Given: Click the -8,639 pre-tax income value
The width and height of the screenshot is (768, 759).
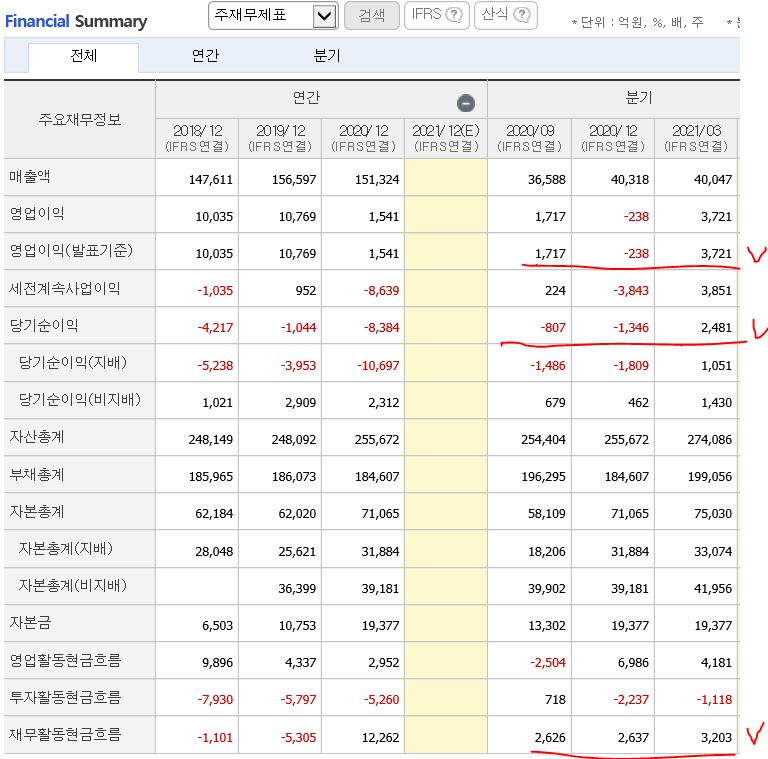Looking at the screenshot, I should tap(381, 290).
